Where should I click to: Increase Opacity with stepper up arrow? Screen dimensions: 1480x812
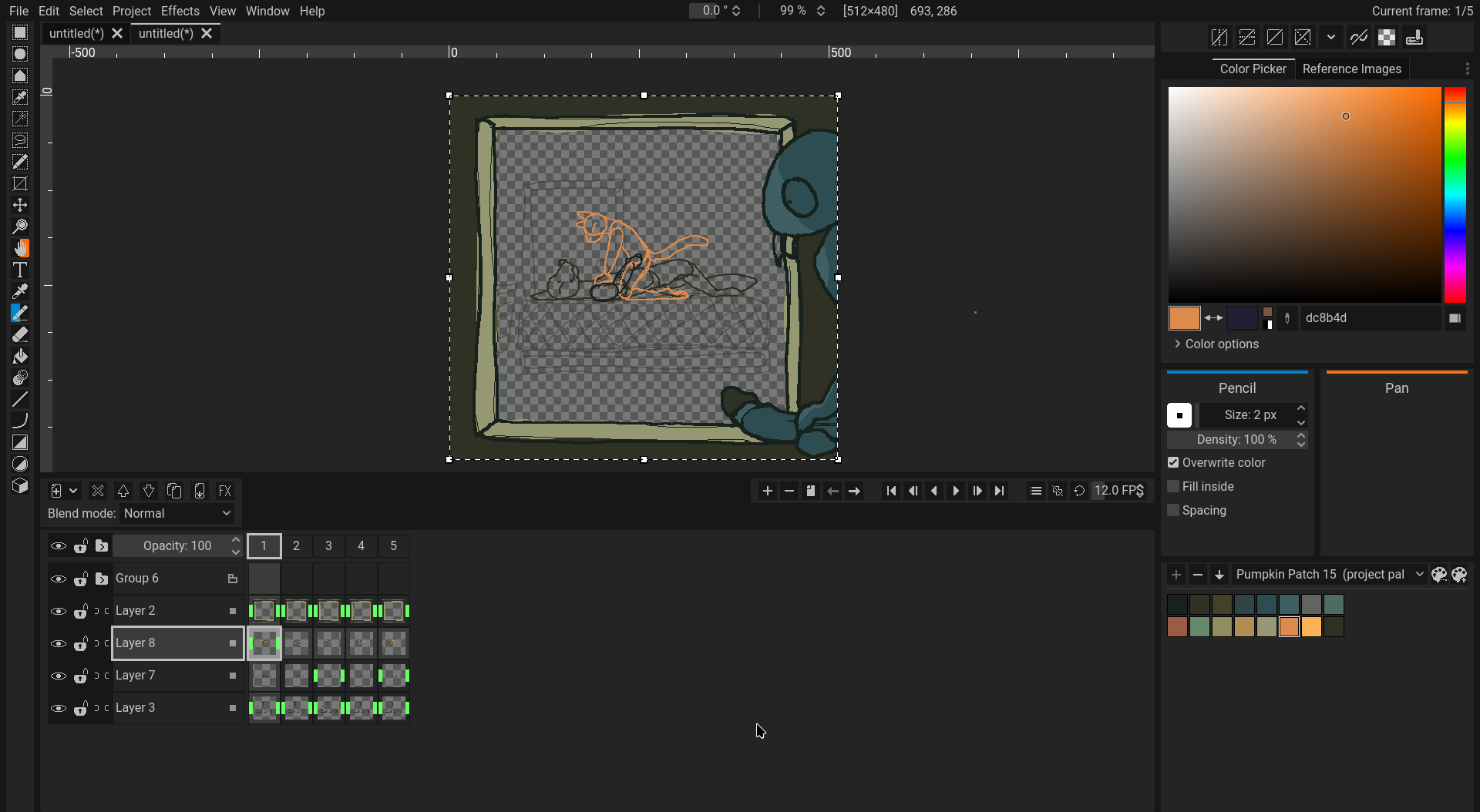coord(236,539)
